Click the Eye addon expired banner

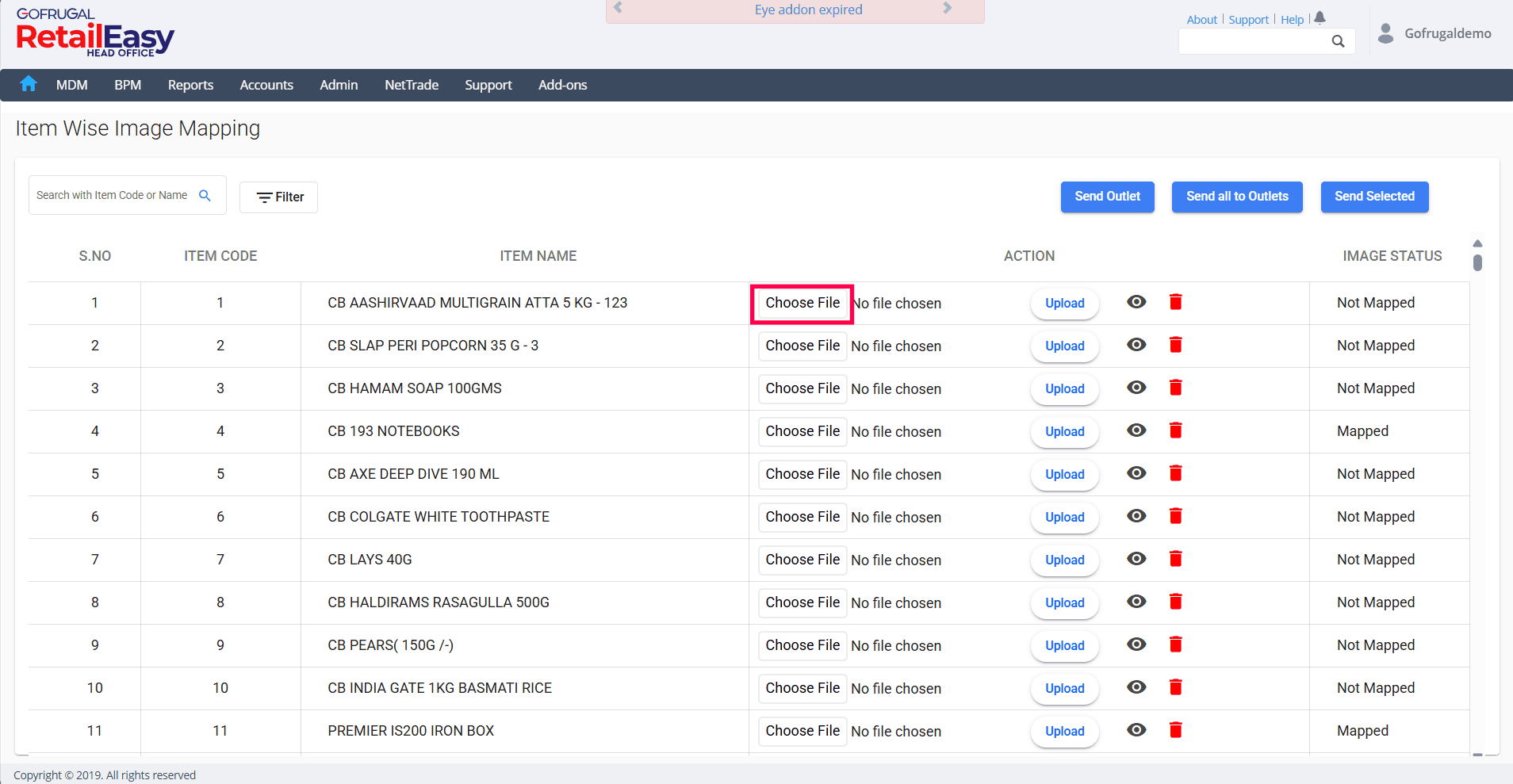click(x=795, y=11)
